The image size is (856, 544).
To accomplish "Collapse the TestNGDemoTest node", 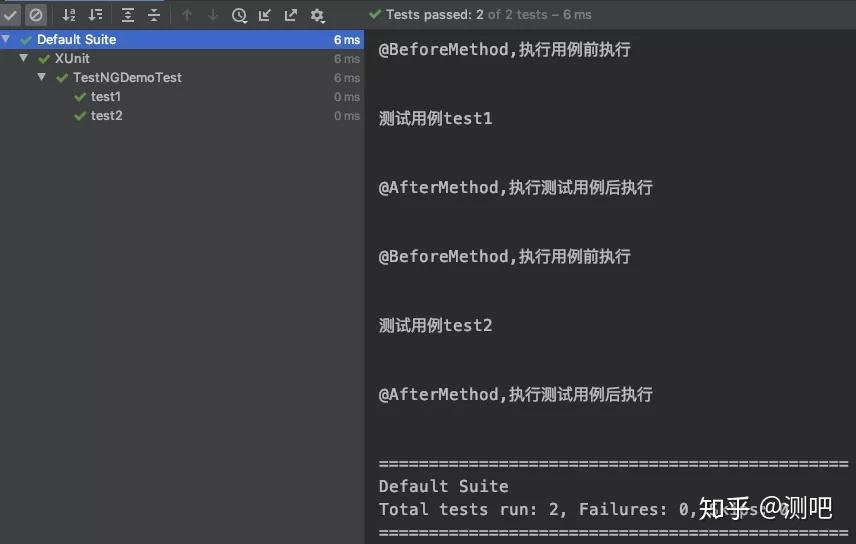I will click(x=41, y=77).
